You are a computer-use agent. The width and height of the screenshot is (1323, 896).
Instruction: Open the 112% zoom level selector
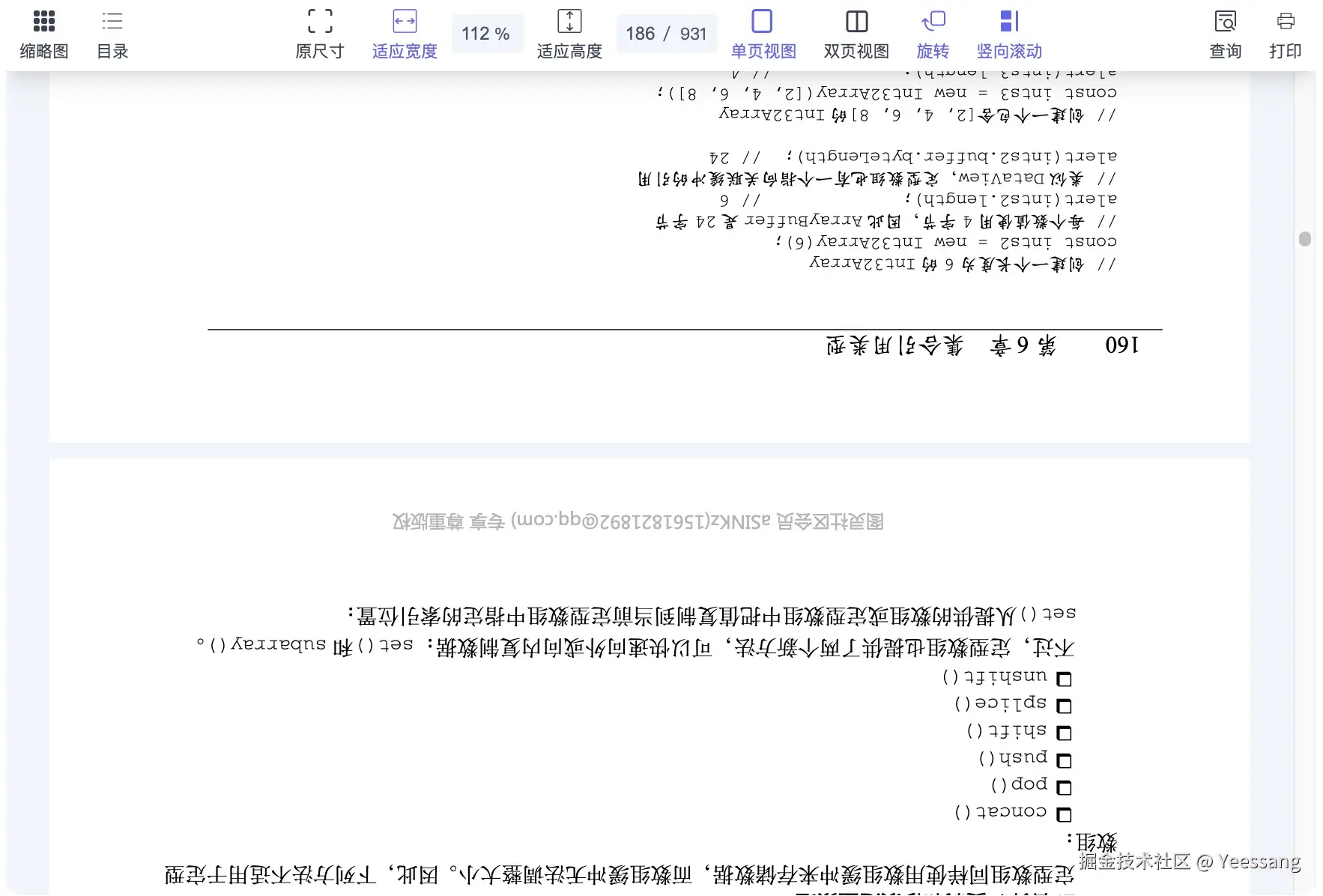pos(487,33)
